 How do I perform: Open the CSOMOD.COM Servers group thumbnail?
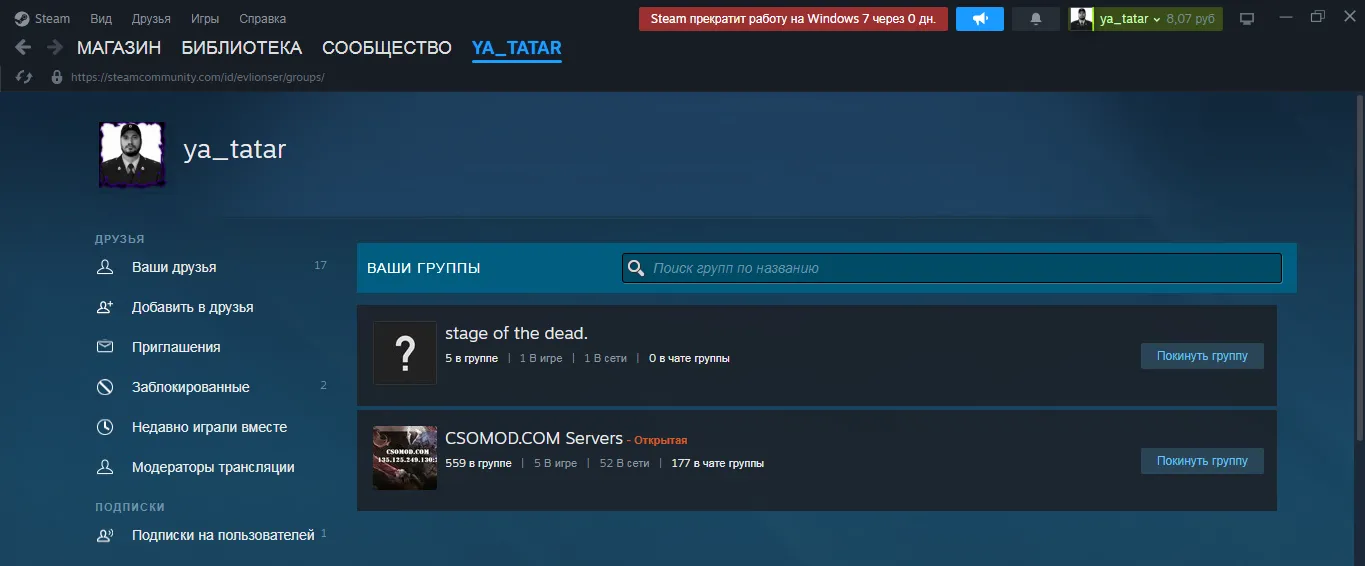tap(405, 458)
